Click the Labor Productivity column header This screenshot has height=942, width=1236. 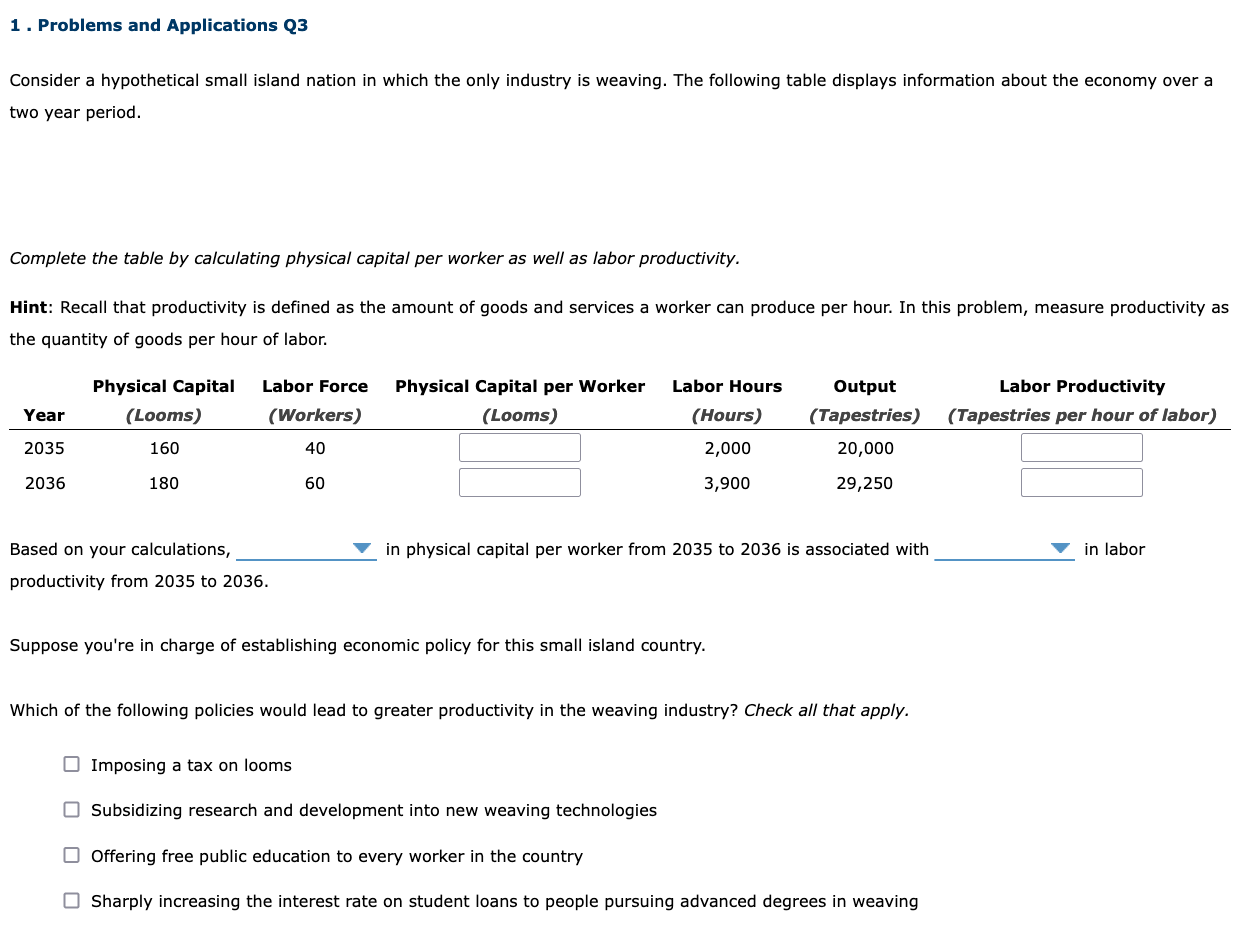point(1081,386)
